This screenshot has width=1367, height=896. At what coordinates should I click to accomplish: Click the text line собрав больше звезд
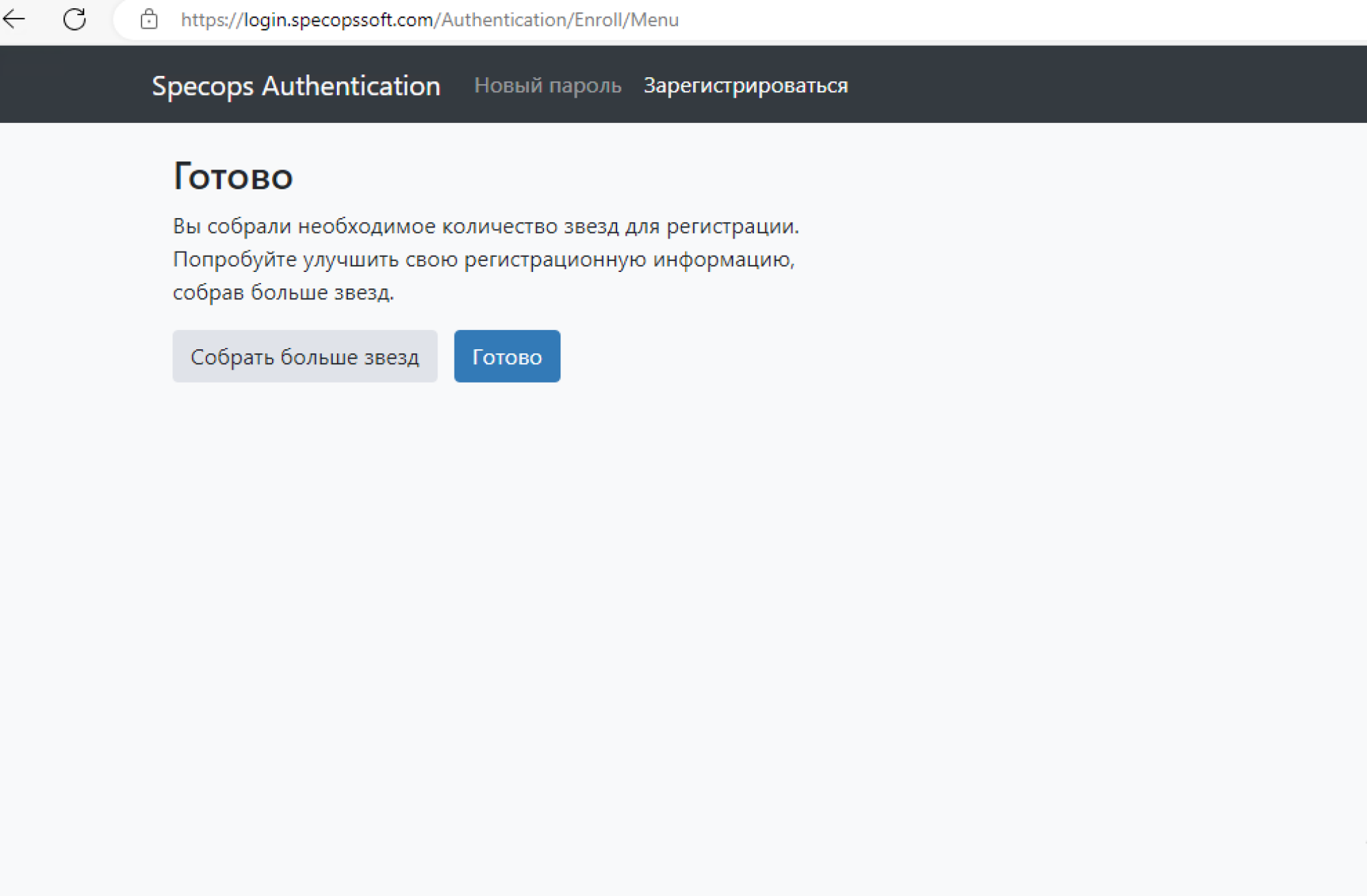pos(284,293)
